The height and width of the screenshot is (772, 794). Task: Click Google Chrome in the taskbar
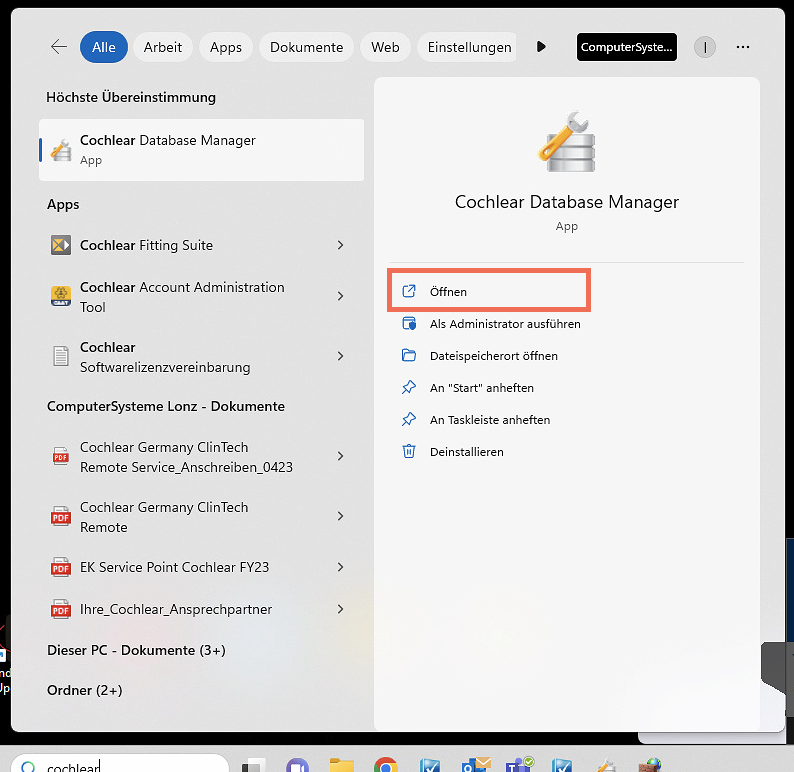pos(386,766)
